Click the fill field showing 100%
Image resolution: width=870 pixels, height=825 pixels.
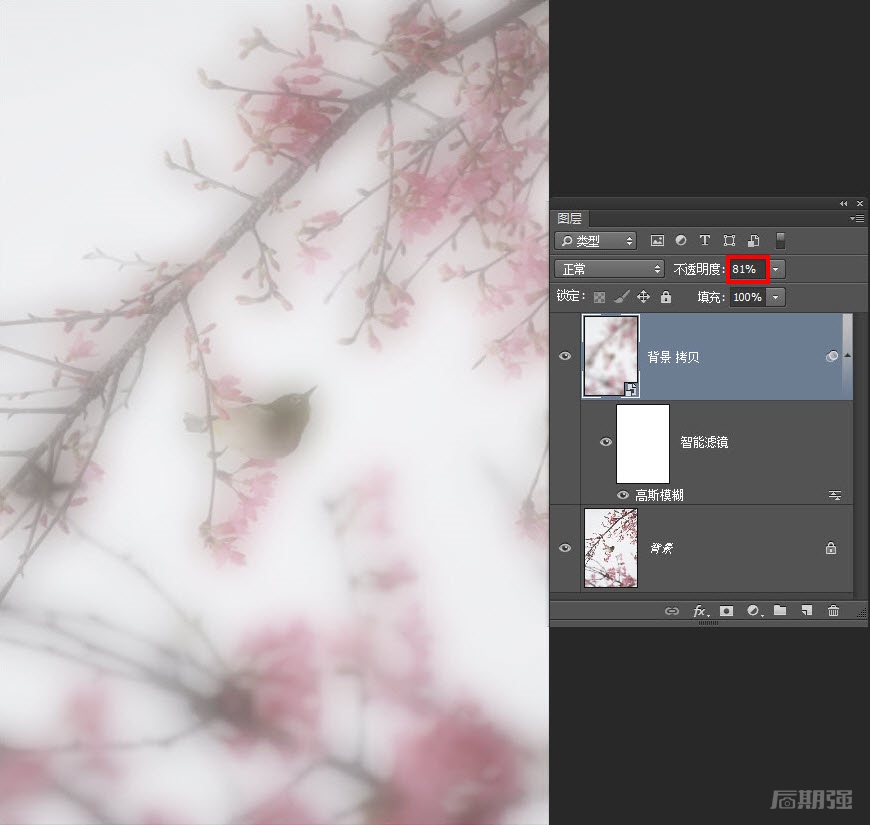747,297
